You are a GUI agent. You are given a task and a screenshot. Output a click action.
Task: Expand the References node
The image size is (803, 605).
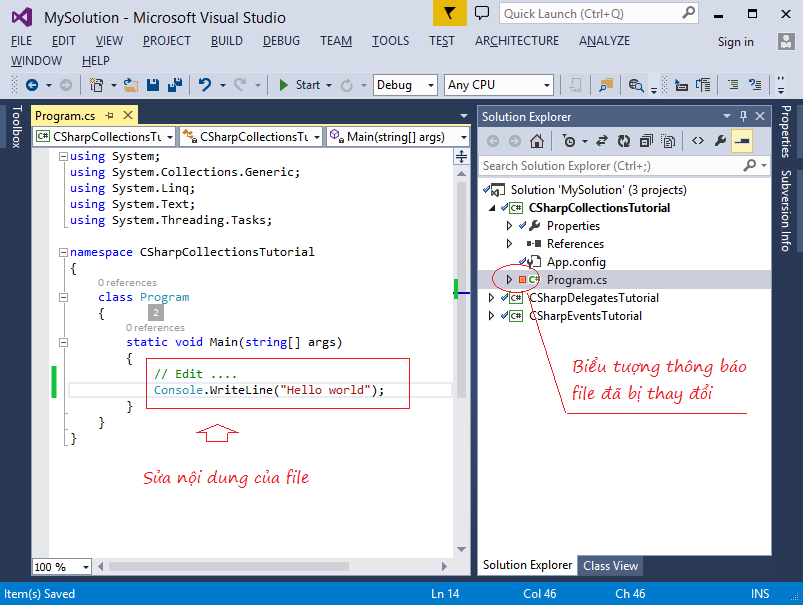[x=509, y=243]
